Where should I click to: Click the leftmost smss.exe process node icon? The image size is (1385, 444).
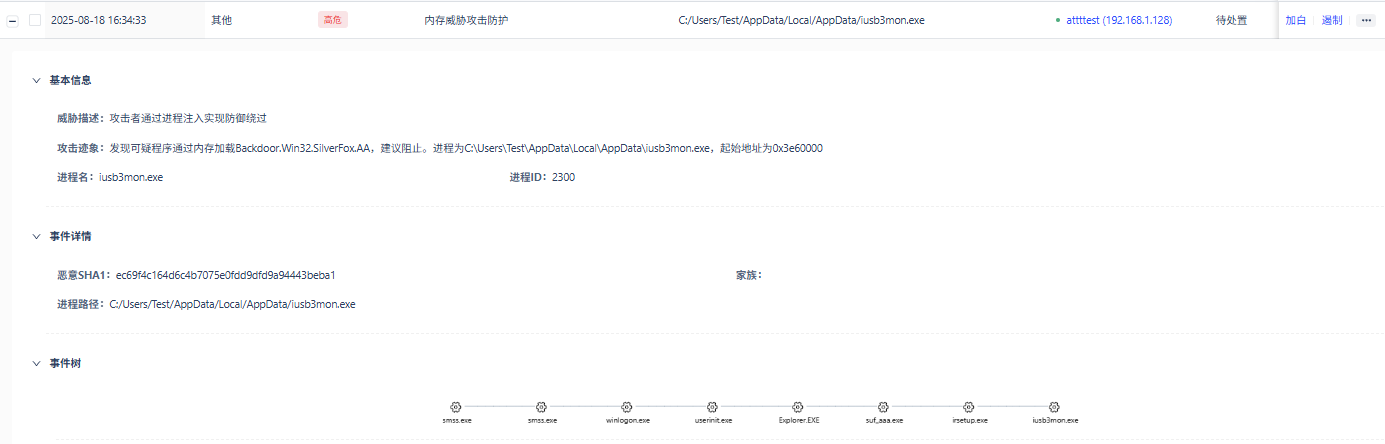click(456, 407)
